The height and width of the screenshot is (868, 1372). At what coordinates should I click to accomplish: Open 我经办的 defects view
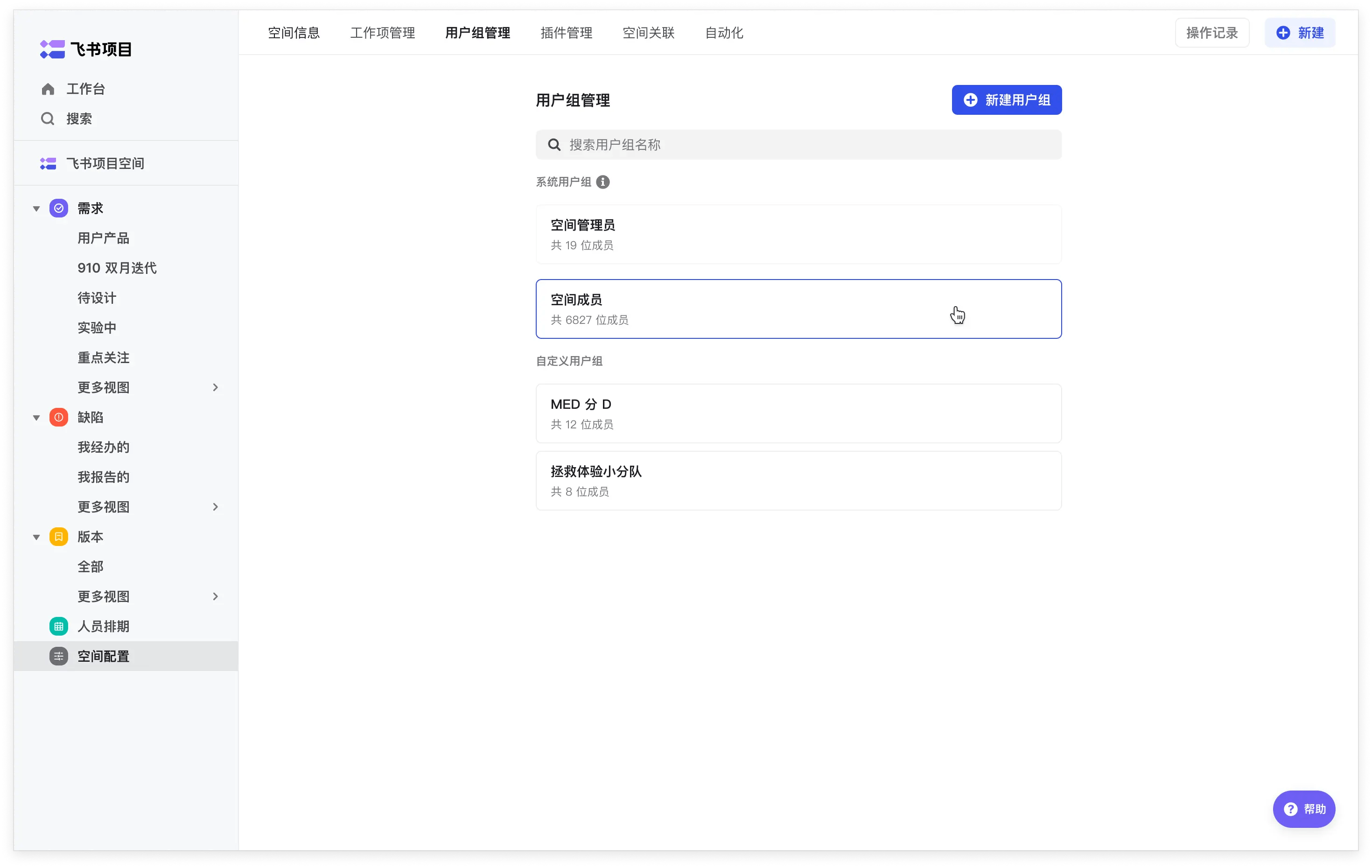coord(104,447)
